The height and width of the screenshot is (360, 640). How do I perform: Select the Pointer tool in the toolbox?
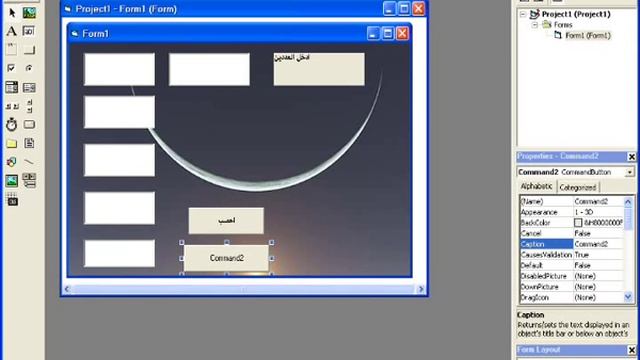[x=12, y=13]
